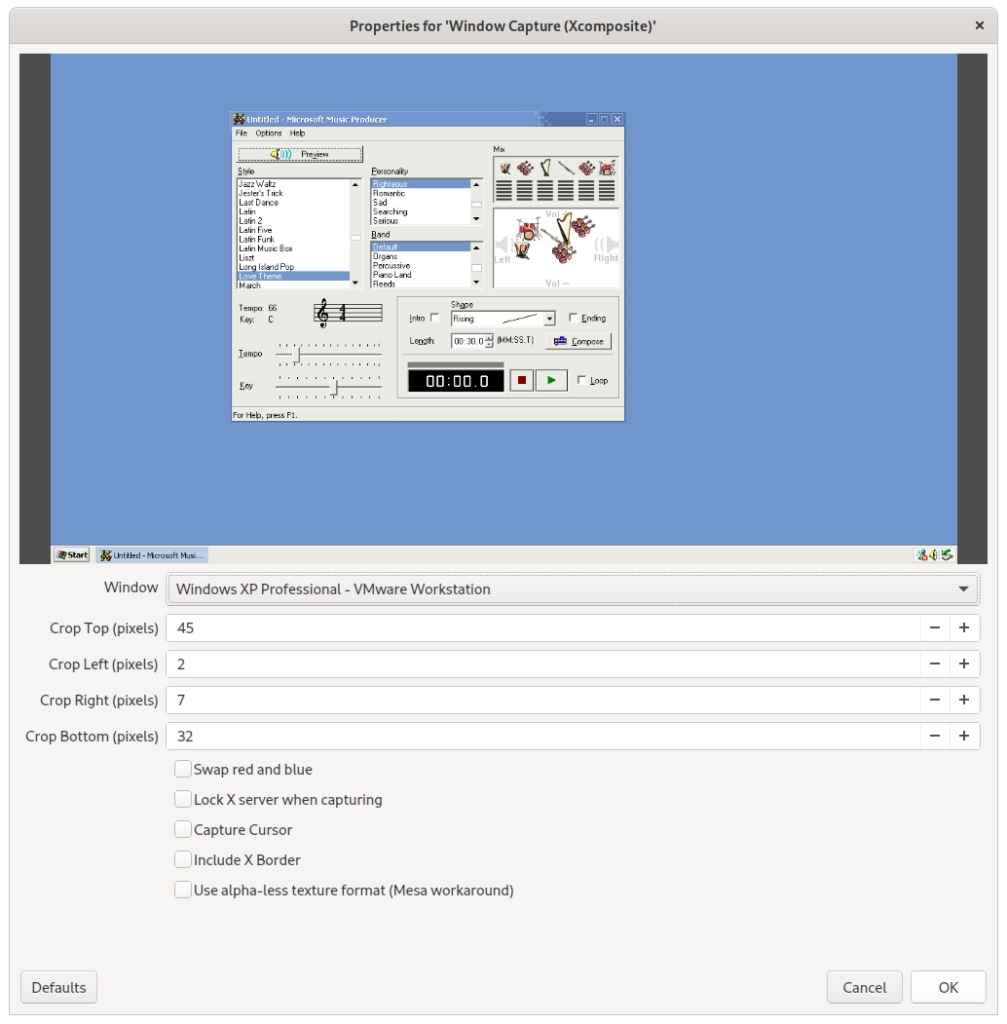Click the Tempo slider handle
Viewport: 1007px width, 1024px height.
(x=297, y=355)
